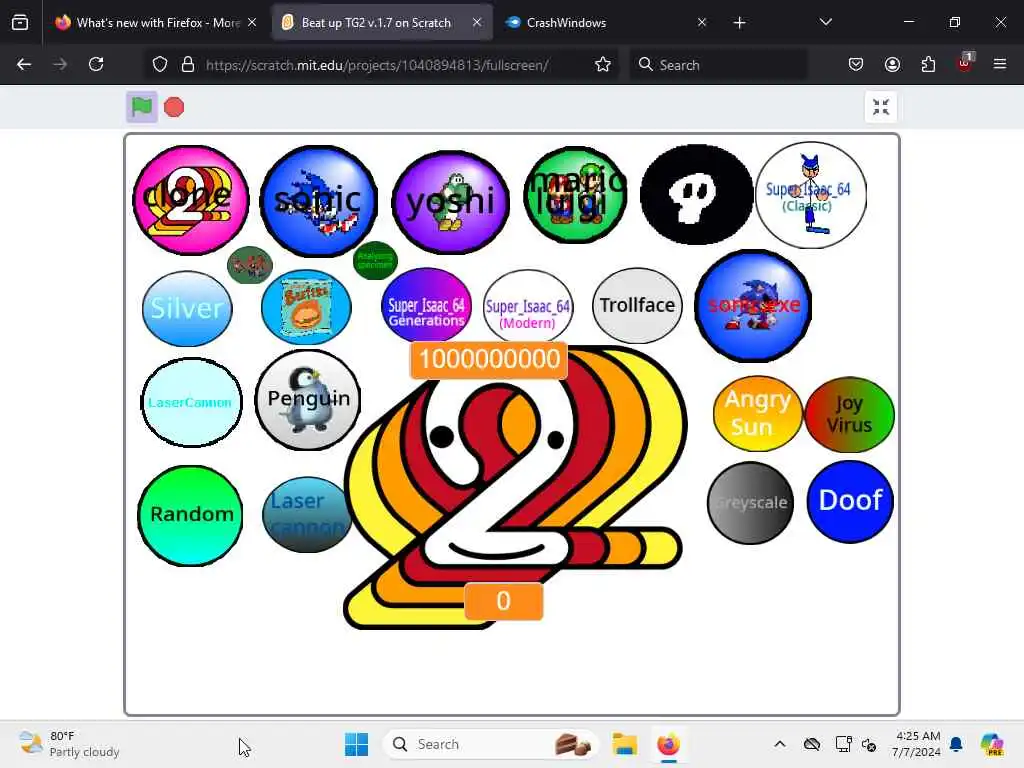1024x768 pixels.
Task: Close the CrashWindows tab
Action: click(701, 23)
